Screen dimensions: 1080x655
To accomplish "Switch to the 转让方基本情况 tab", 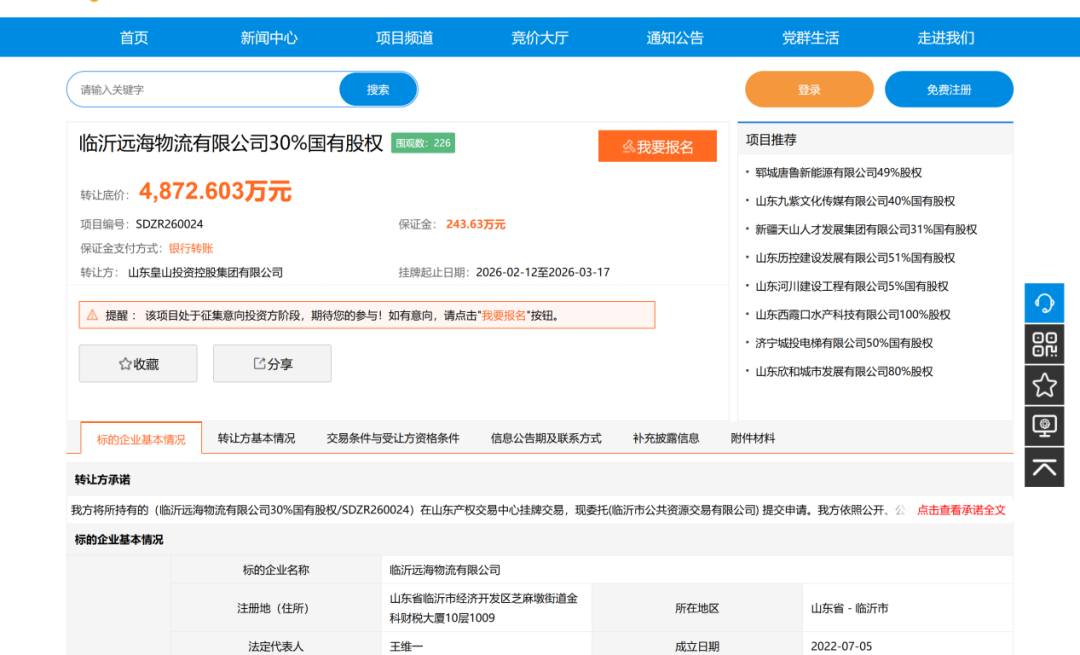I will pyautogui.click(x=258, y=437).
